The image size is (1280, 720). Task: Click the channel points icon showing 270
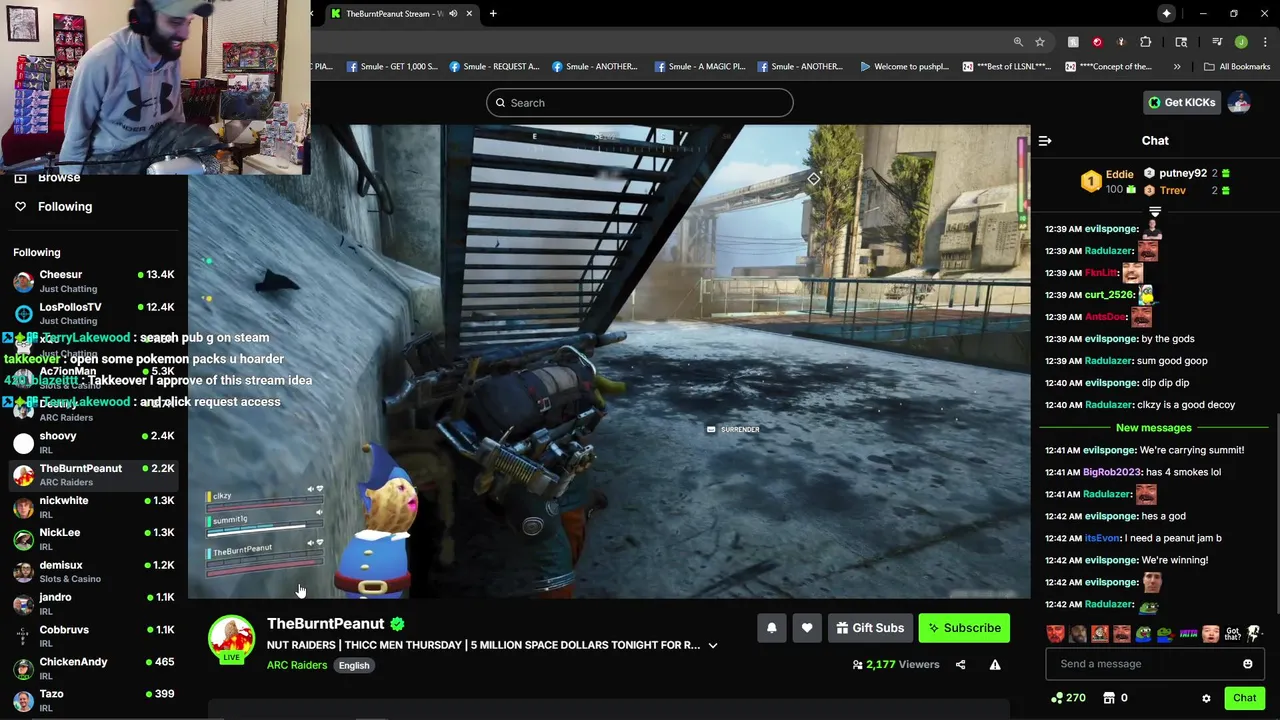click(x=1057, y=698)
